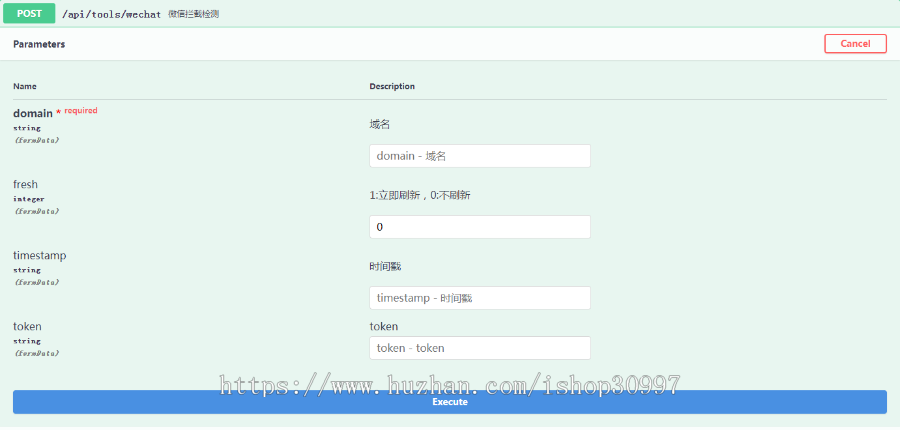Focus the fresh value input field

point(480,227)
